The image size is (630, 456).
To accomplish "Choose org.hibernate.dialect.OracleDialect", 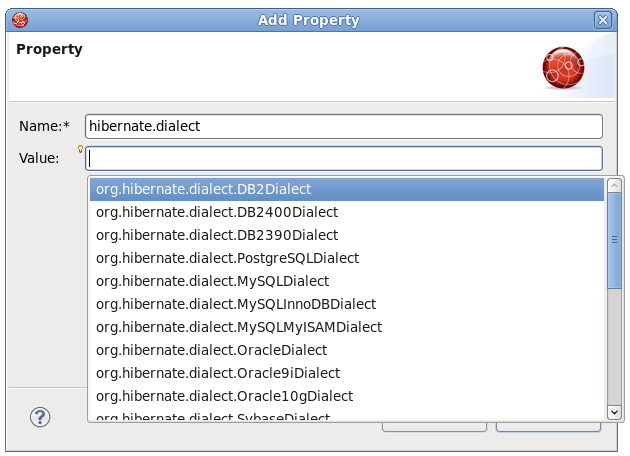I will [x=211, y=350].
